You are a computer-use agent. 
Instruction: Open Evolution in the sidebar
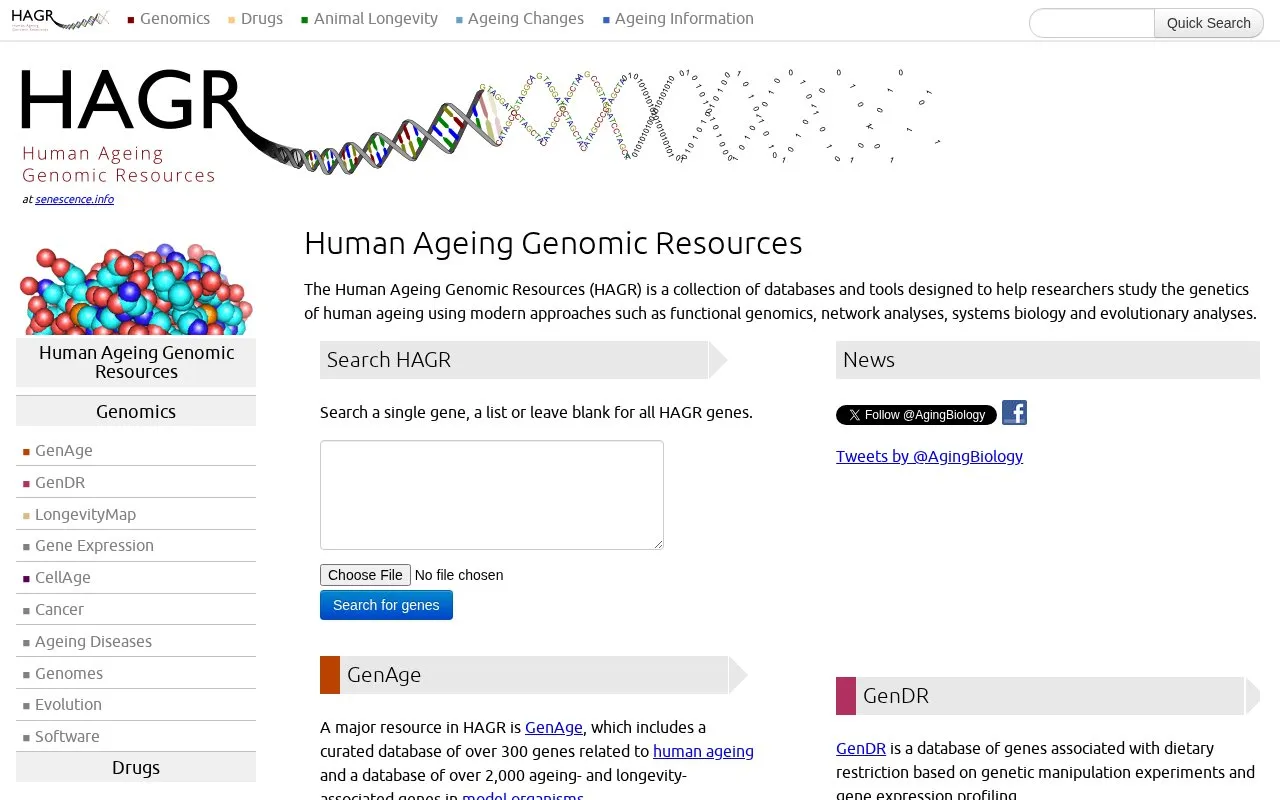click(68, 705)
